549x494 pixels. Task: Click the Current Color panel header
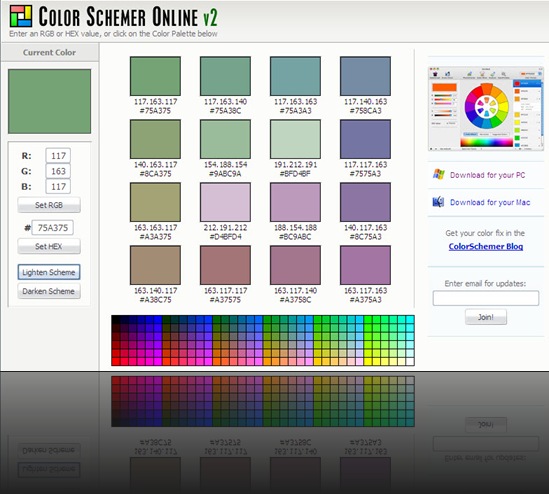click(x=49, y=53)
